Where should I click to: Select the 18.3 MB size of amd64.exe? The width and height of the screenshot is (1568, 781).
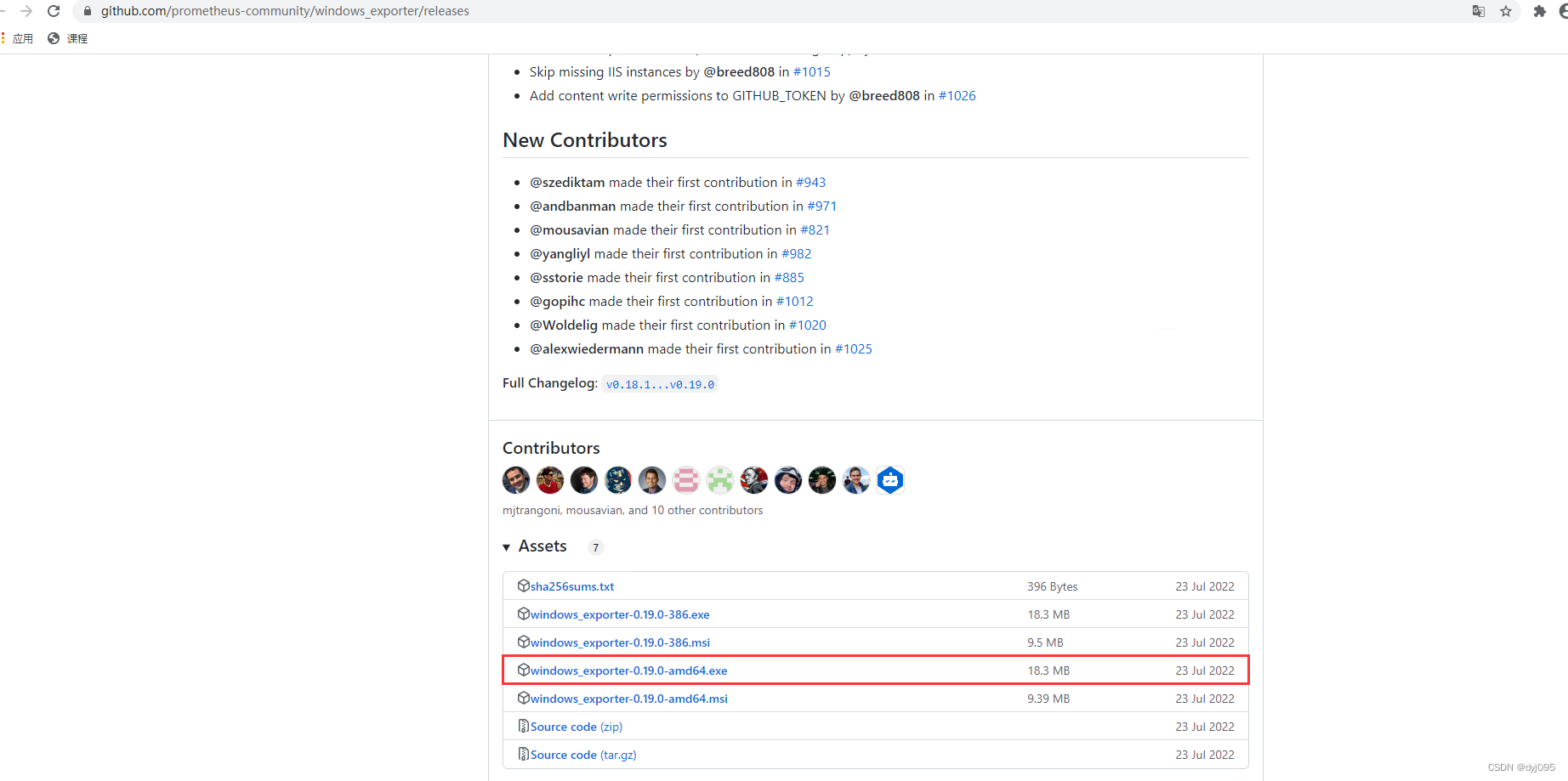pyautogui.click(x=1048, y=671)
